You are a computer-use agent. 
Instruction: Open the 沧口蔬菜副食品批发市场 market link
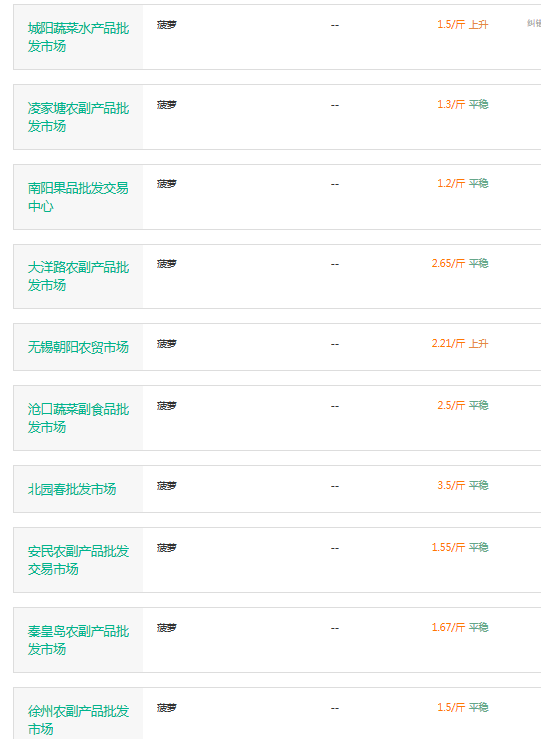[78, 418]
